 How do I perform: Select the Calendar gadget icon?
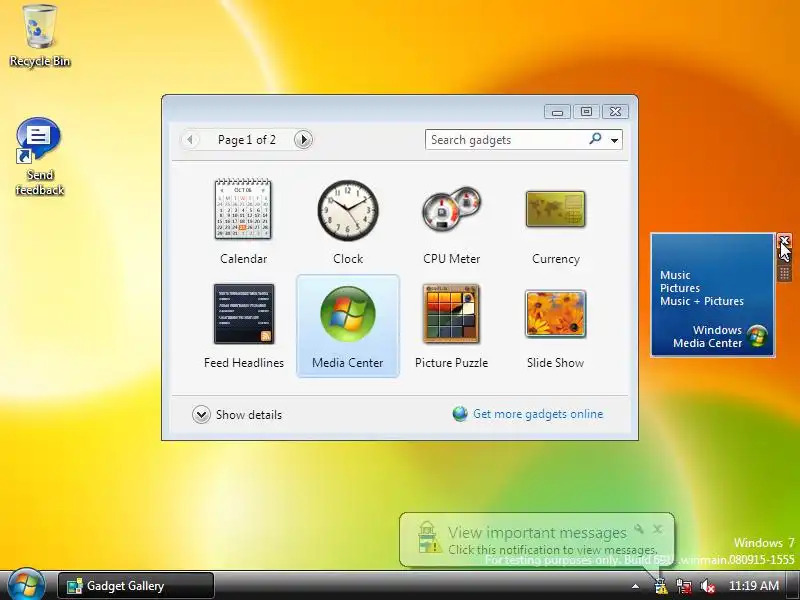coord(243,209)
